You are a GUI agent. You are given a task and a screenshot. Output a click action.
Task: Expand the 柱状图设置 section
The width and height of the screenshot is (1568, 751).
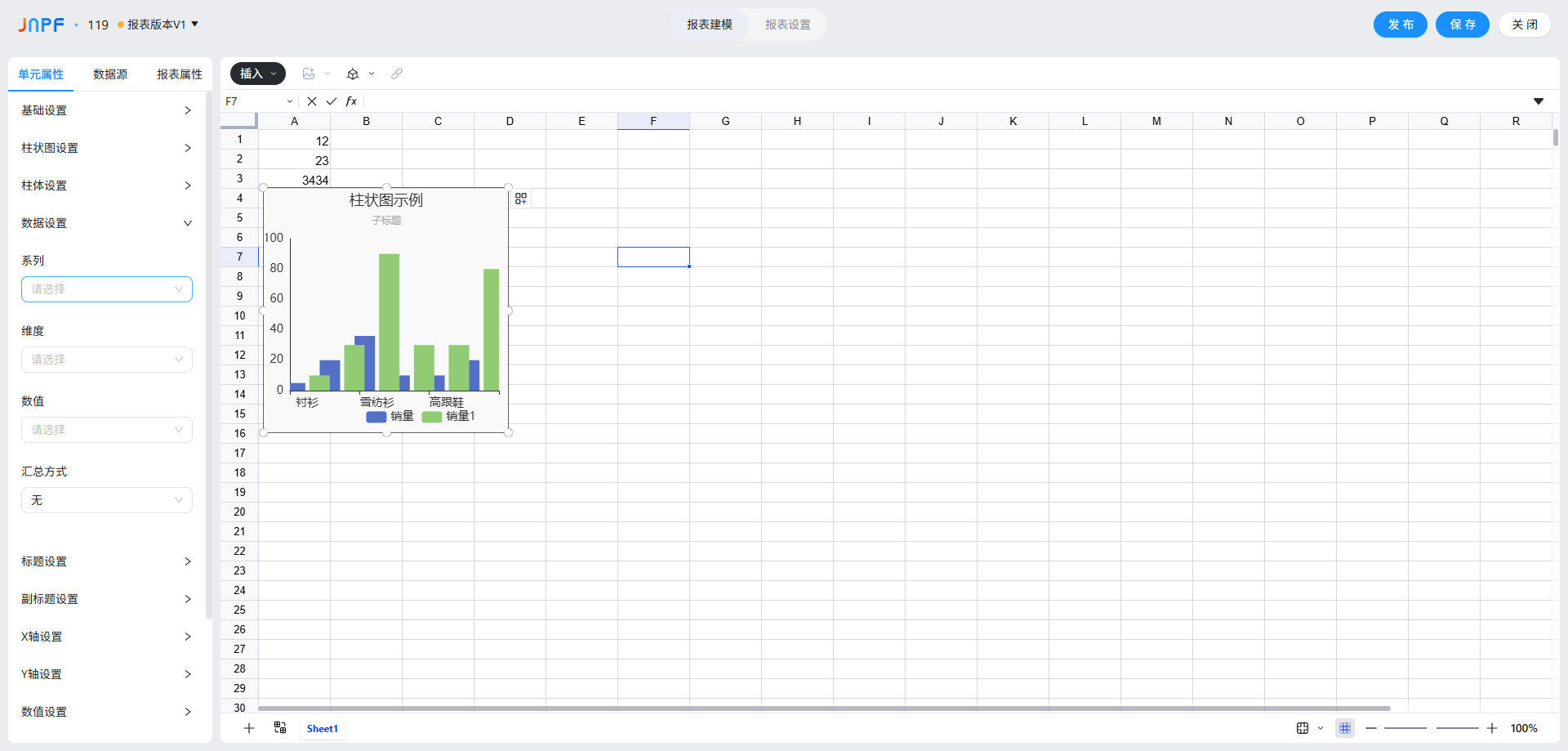pyautogui.click(x=106, y=148)
